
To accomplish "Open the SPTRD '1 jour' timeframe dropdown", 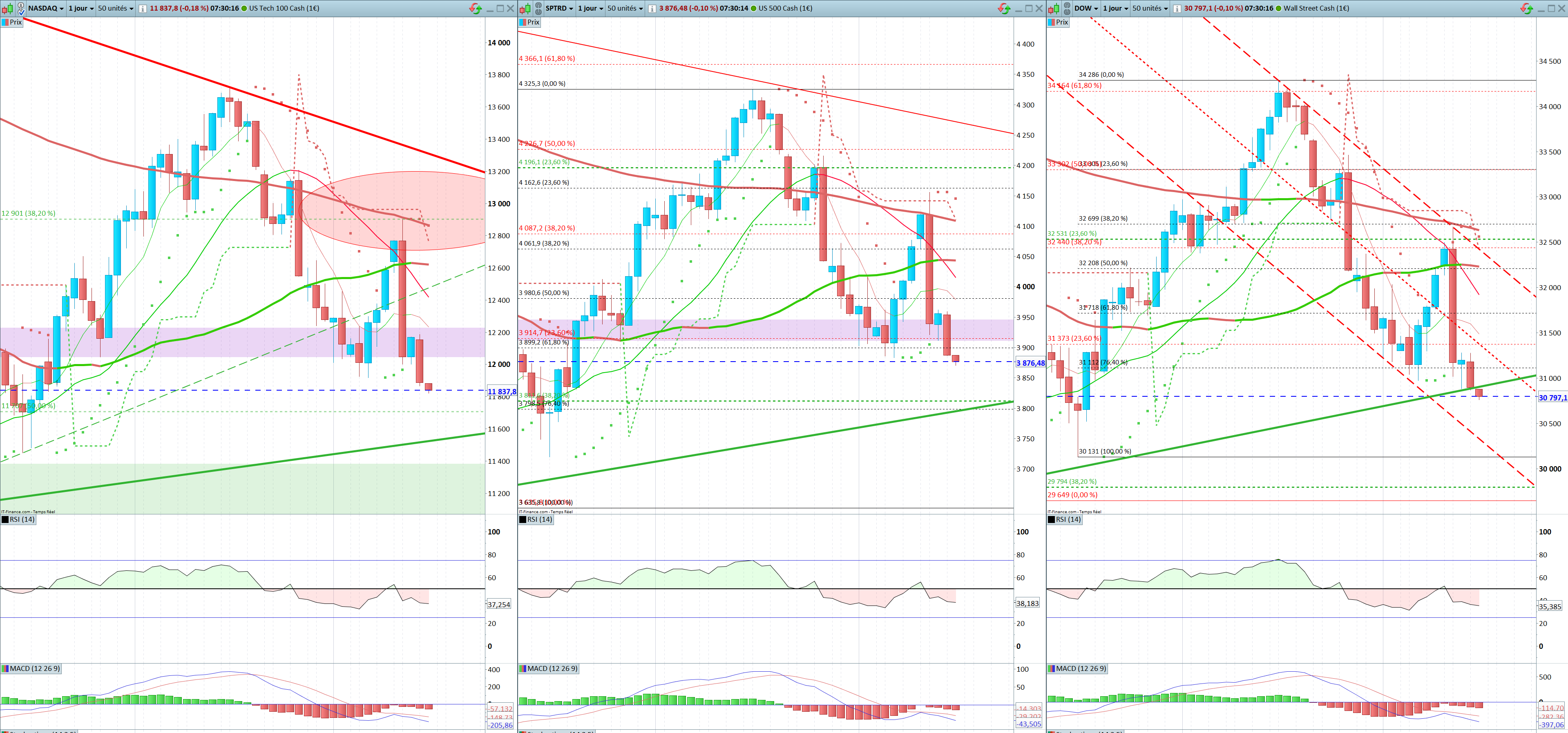I will coord(590,9).
